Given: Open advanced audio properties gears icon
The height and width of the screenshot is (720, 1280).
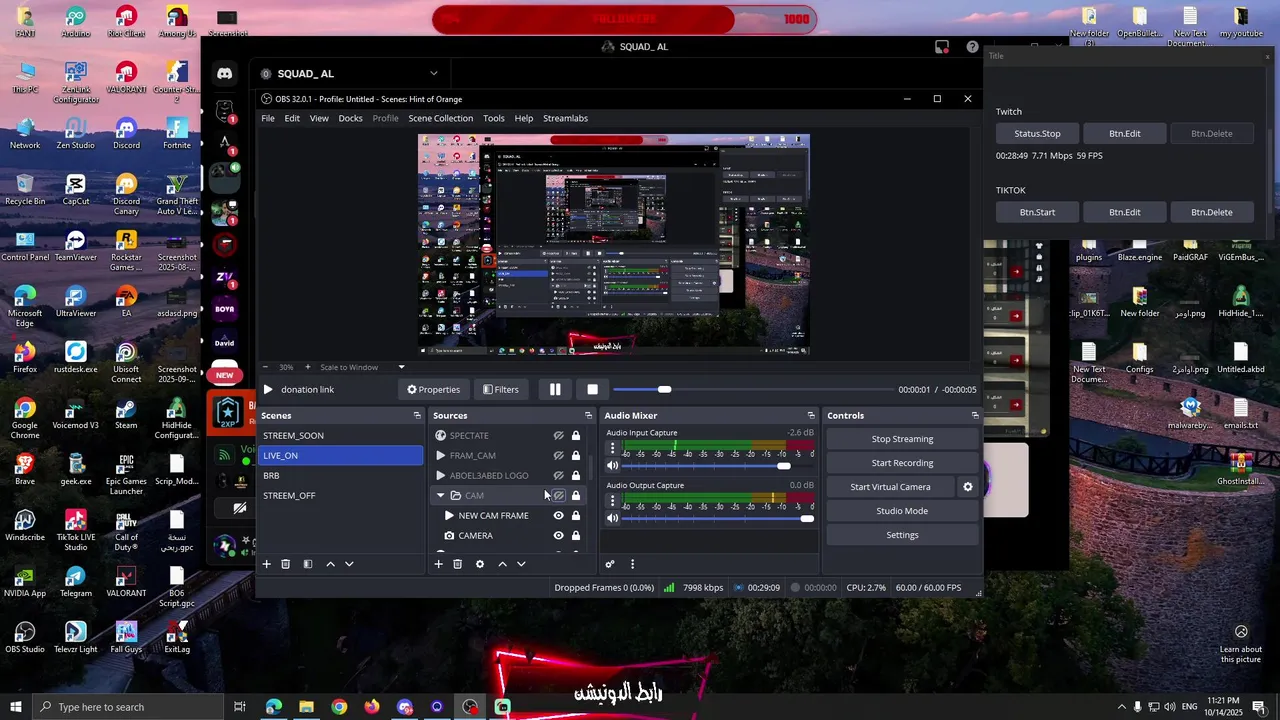Looking at the screenshot, I should [x=610, y=564].
